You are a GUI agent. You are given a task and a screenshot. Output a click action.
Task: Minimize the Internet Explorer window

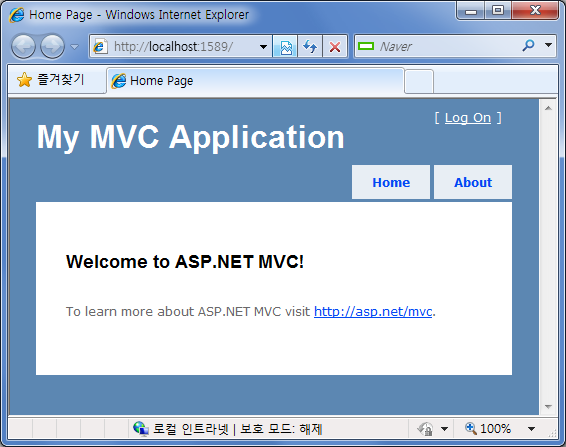pyautogui.click(x=471, y=11)
